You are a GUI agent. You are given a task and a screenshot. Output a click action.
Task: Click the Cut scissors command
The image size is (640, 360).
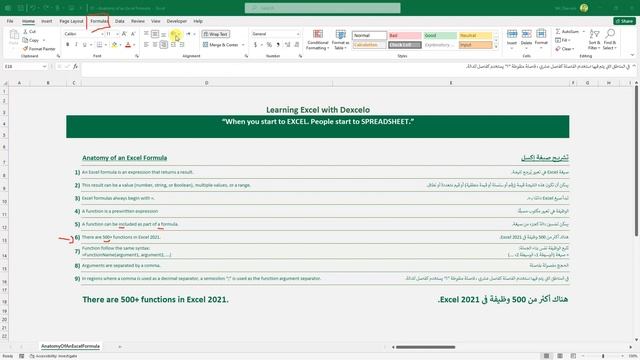[x=29, y=31]
